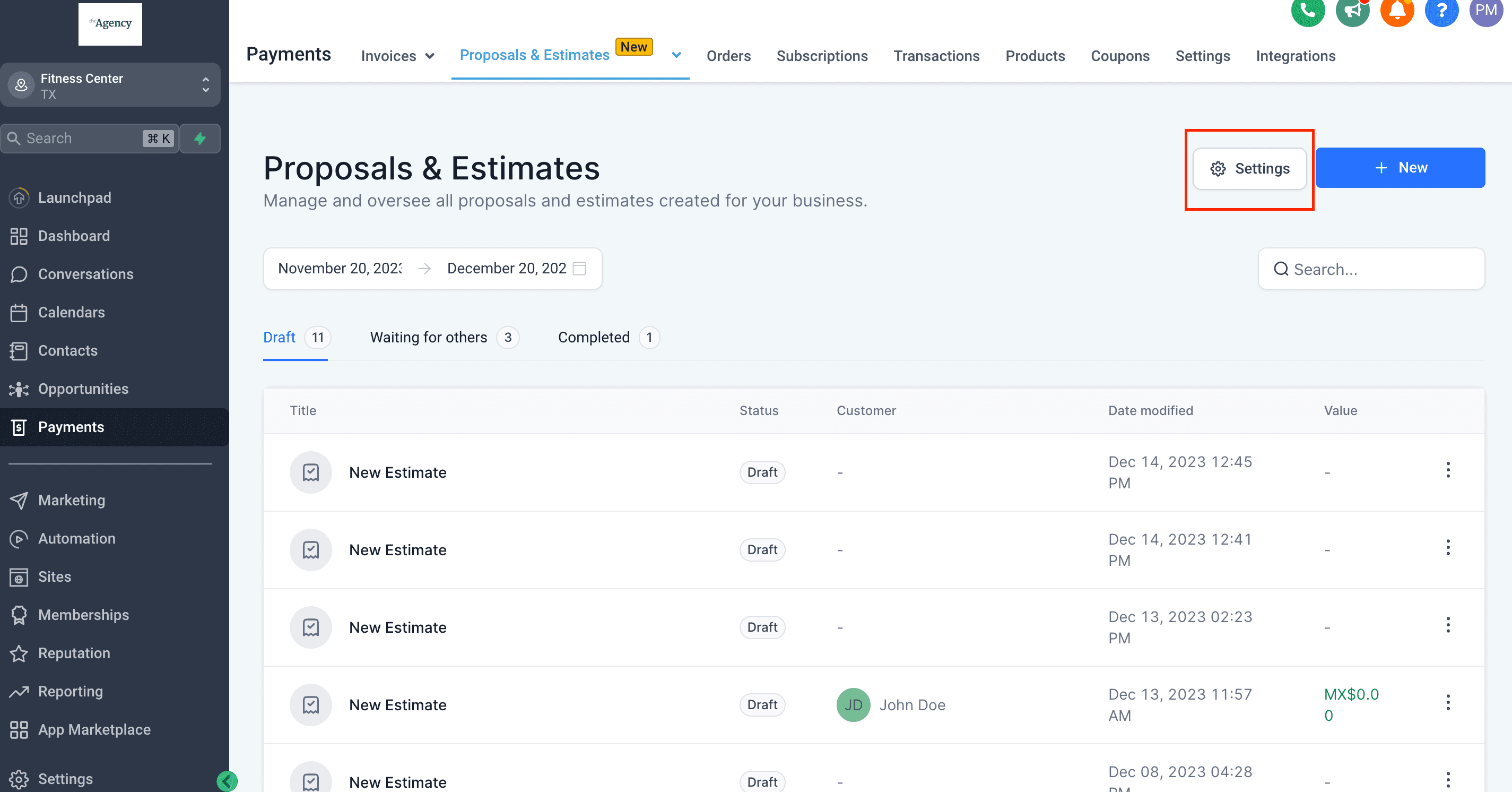This screenshot has width=1512, height=792.
Task: Open the Products tab
Action: (1035, 56)
